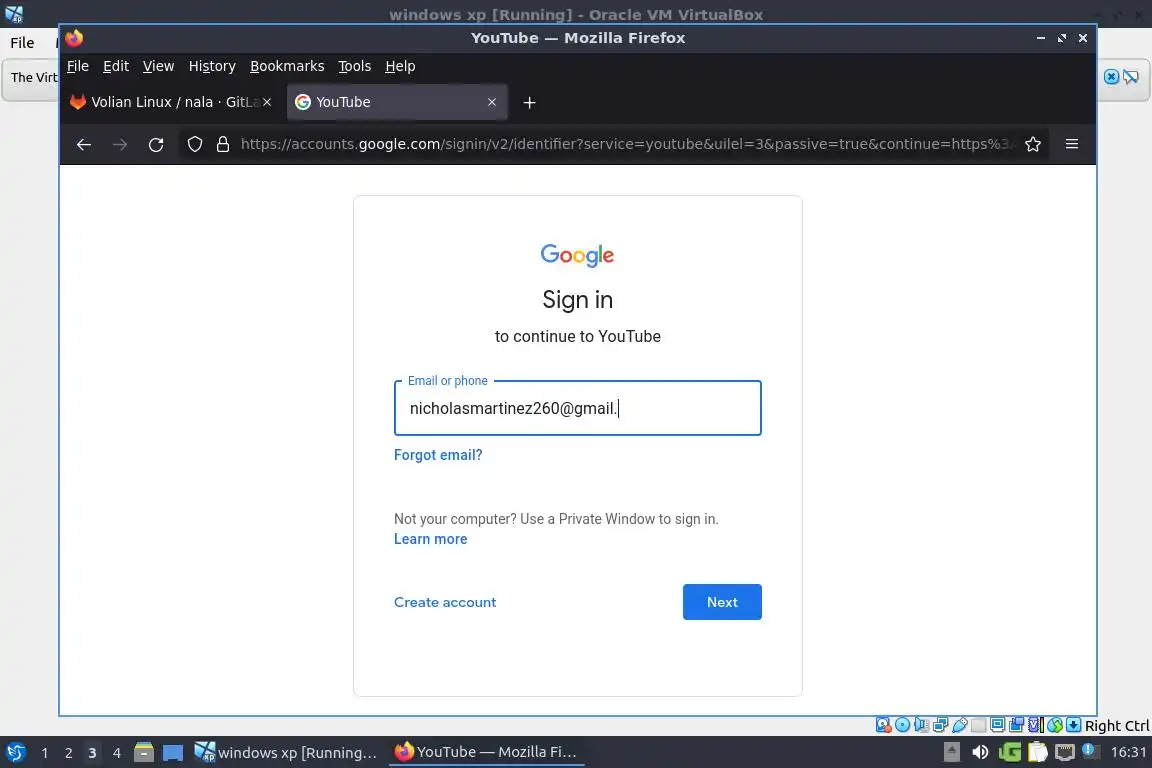The width and height of the screenshot is (1152, 768).
Task: Click the Right Ctrl host key label
Action: pyautogui.click(x=1117, y=725)
